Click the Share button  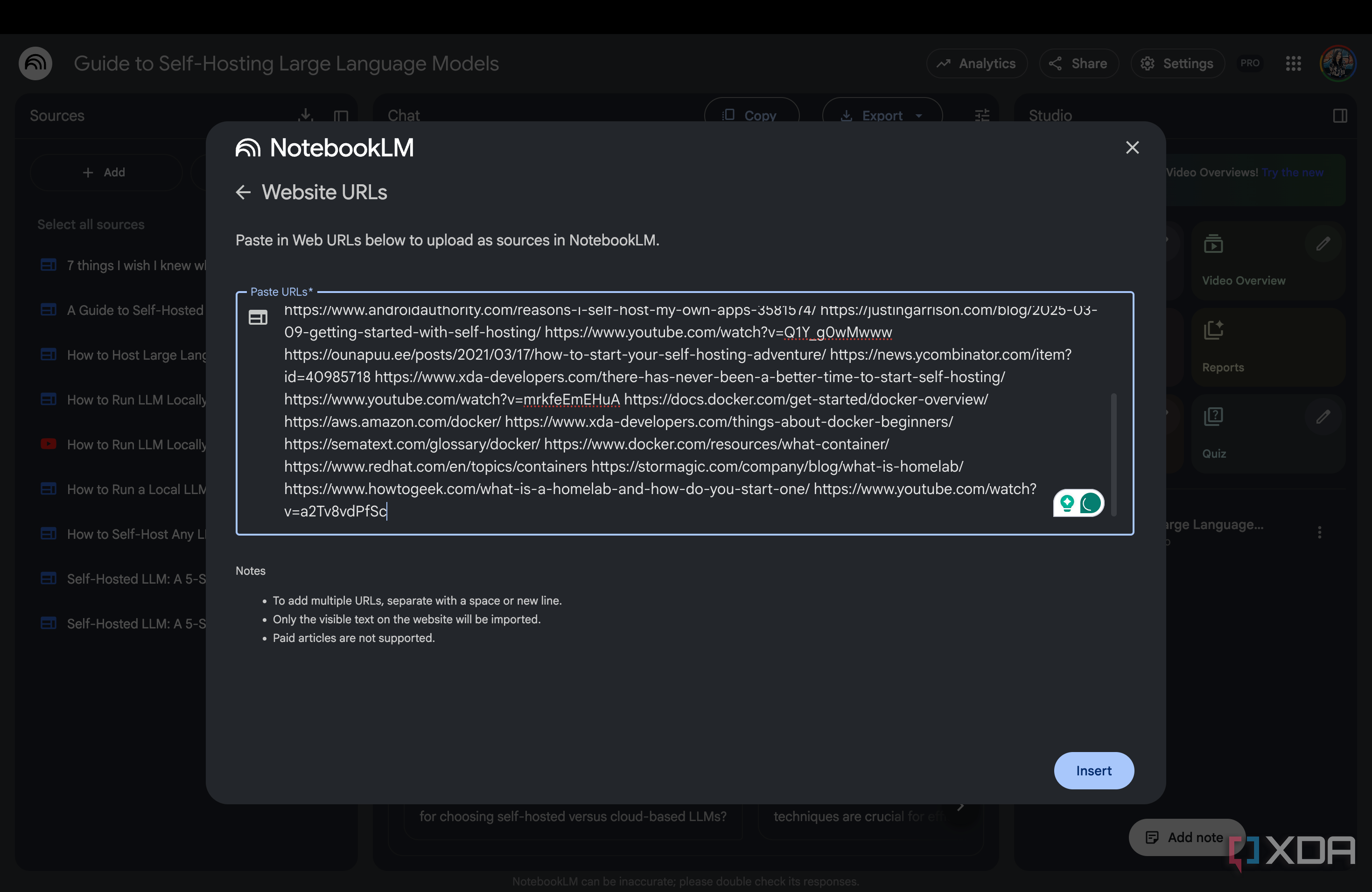(x=1078, y=63)
